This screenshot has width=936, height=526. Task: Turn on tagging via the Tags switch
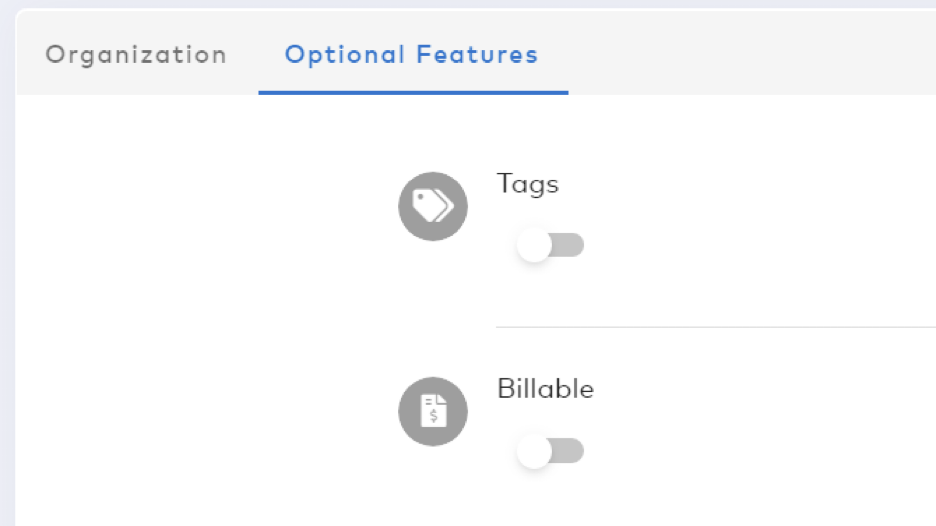click(550, 245)
